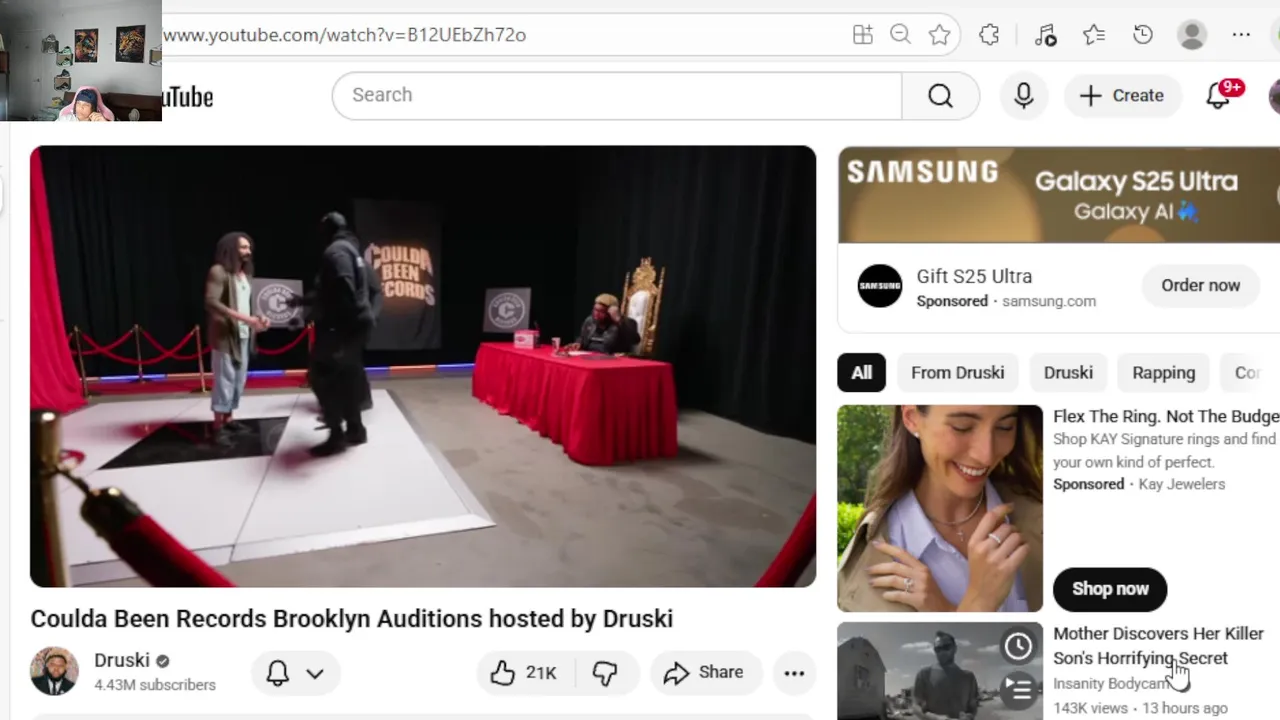Select the All filter chip
Screen dimensions: 1280x720
pyautogui.click(x=861, y=373)
